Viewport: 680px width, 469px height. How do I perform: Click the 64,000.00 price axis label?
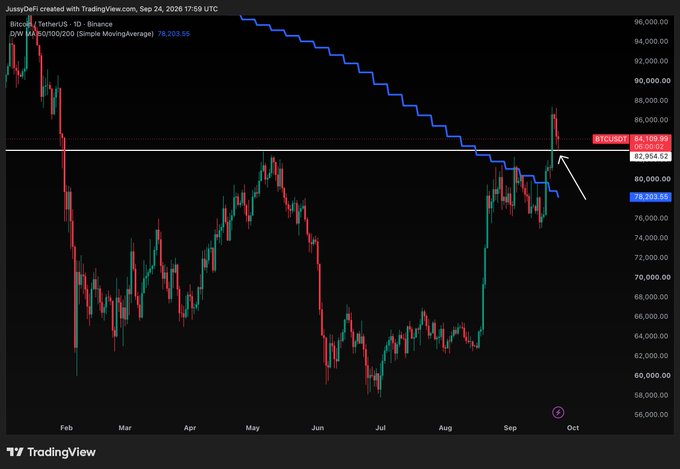(651, 336)
